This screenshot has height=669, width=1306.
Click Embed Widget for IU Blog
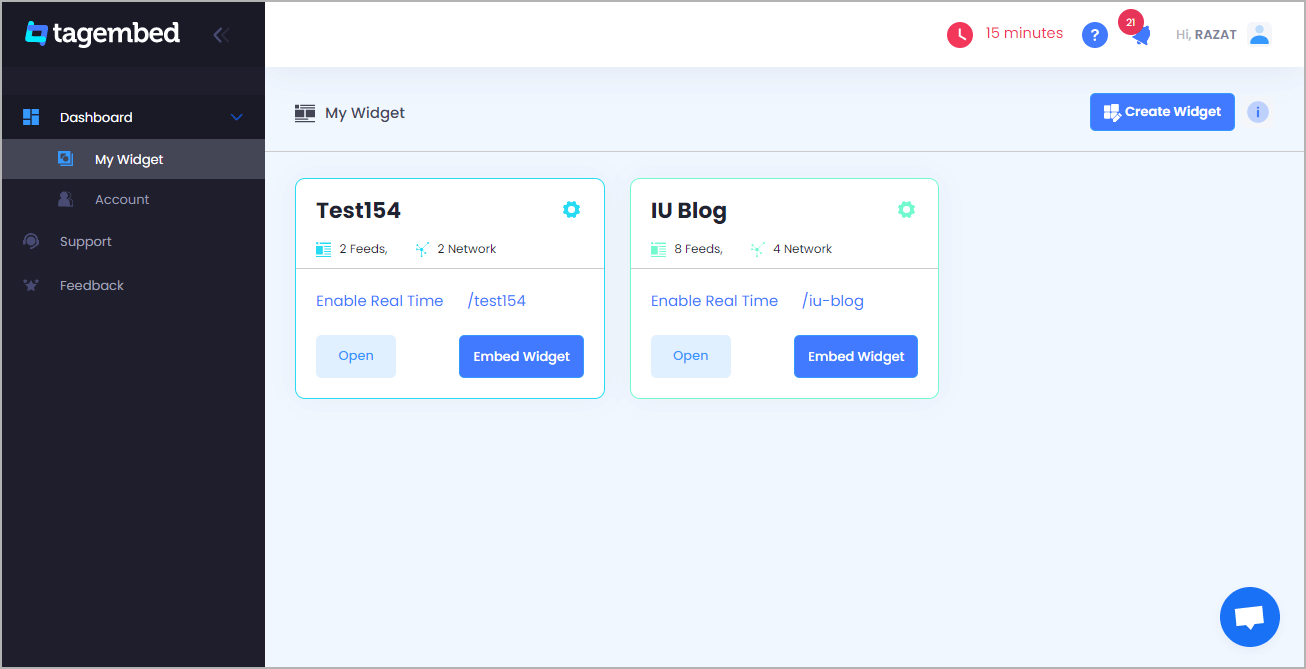(x=856, y=356)
